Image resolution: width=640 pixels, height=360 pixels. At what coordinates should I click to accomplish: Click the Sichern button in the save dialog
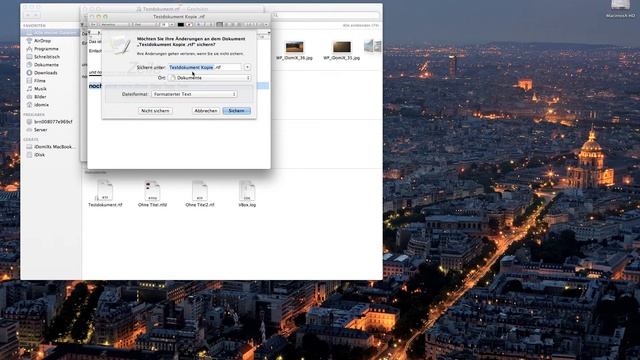click(237, 111)
